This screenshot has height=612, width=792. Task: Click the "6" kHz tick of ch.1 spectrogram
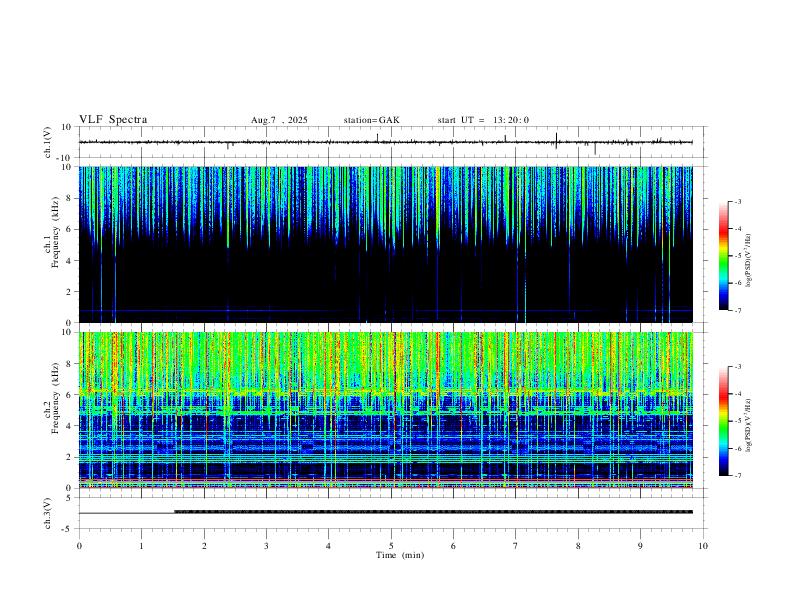point(70,229)
